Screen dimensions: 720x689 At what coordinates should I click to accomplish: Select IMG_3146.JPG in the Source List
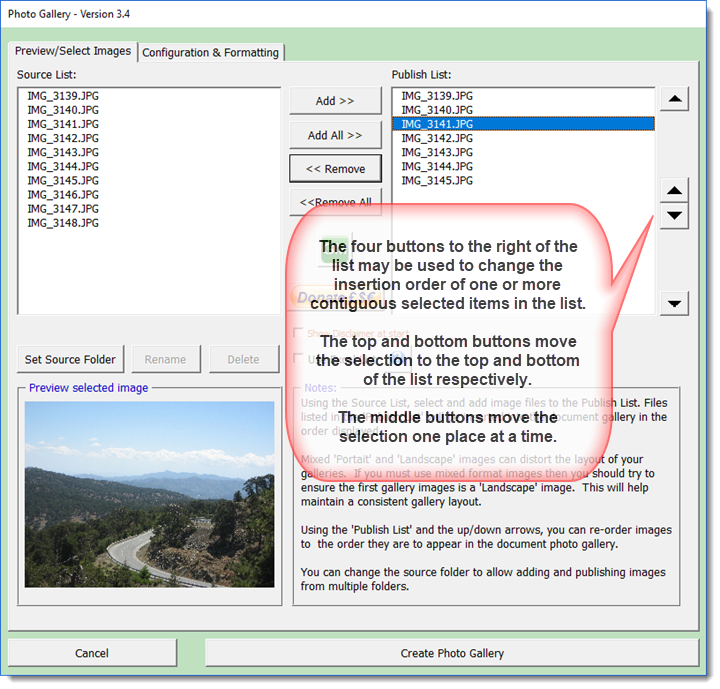click(x=63, y=195)
